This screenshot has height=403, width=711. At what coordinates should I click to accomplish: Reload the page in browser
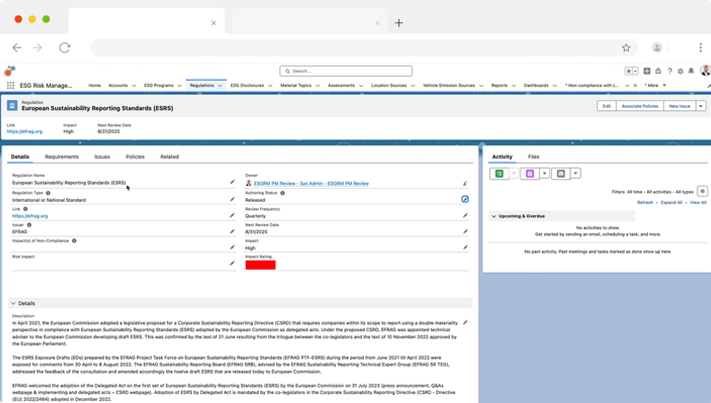64,47
